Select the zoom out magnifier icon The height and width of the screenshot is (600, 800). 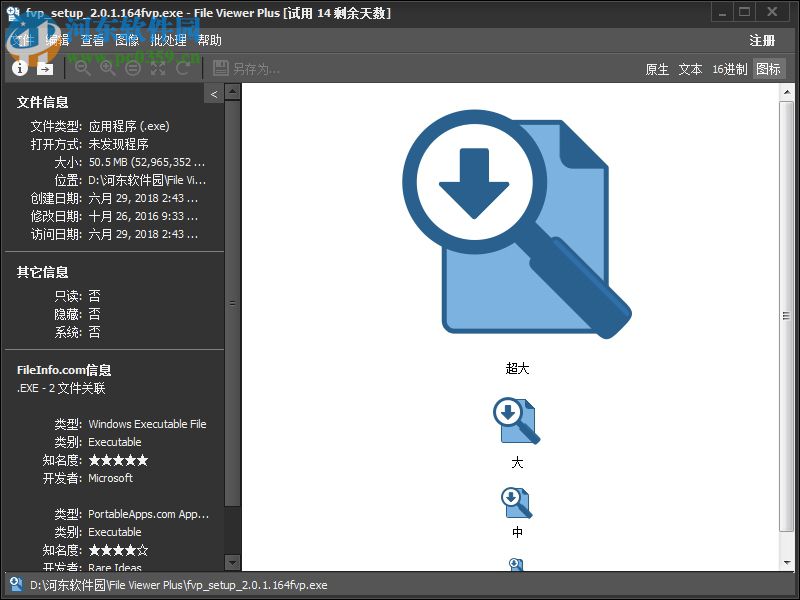(x=82, y=69)
